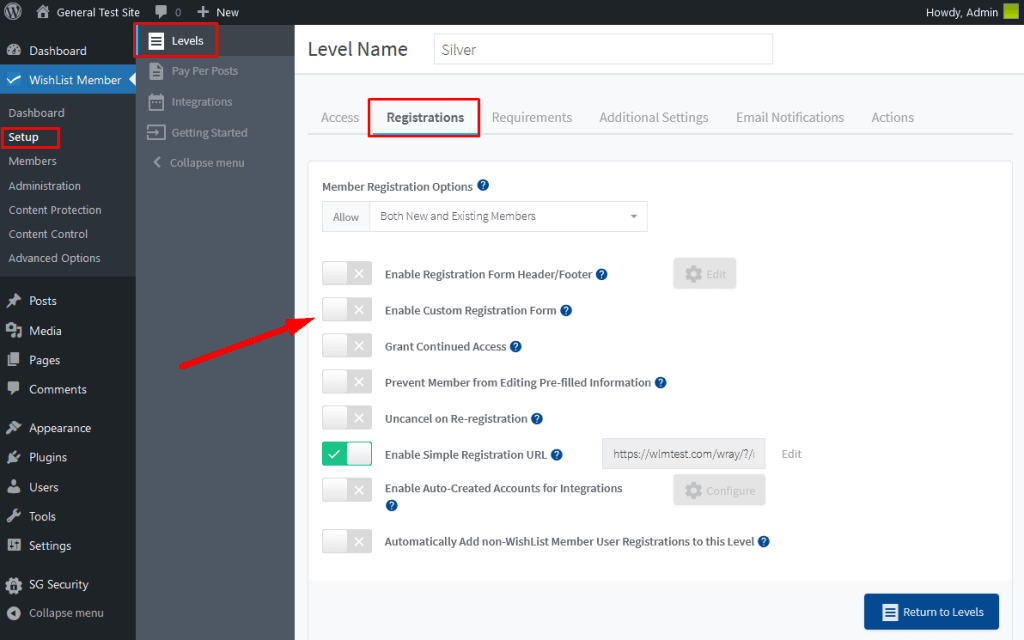Collapse the WishList Member submenu panel
This screenshot has height=640, width=1024.
pyautogui.click(x=206, y=163)
